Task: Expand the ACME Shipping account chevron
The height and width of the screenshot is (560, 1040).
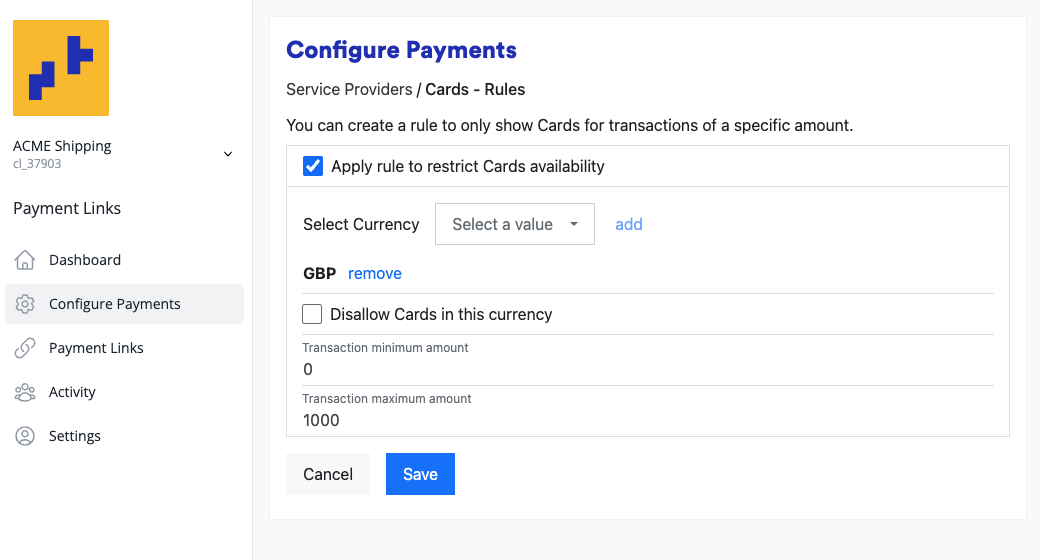Action: click(228, 154)
